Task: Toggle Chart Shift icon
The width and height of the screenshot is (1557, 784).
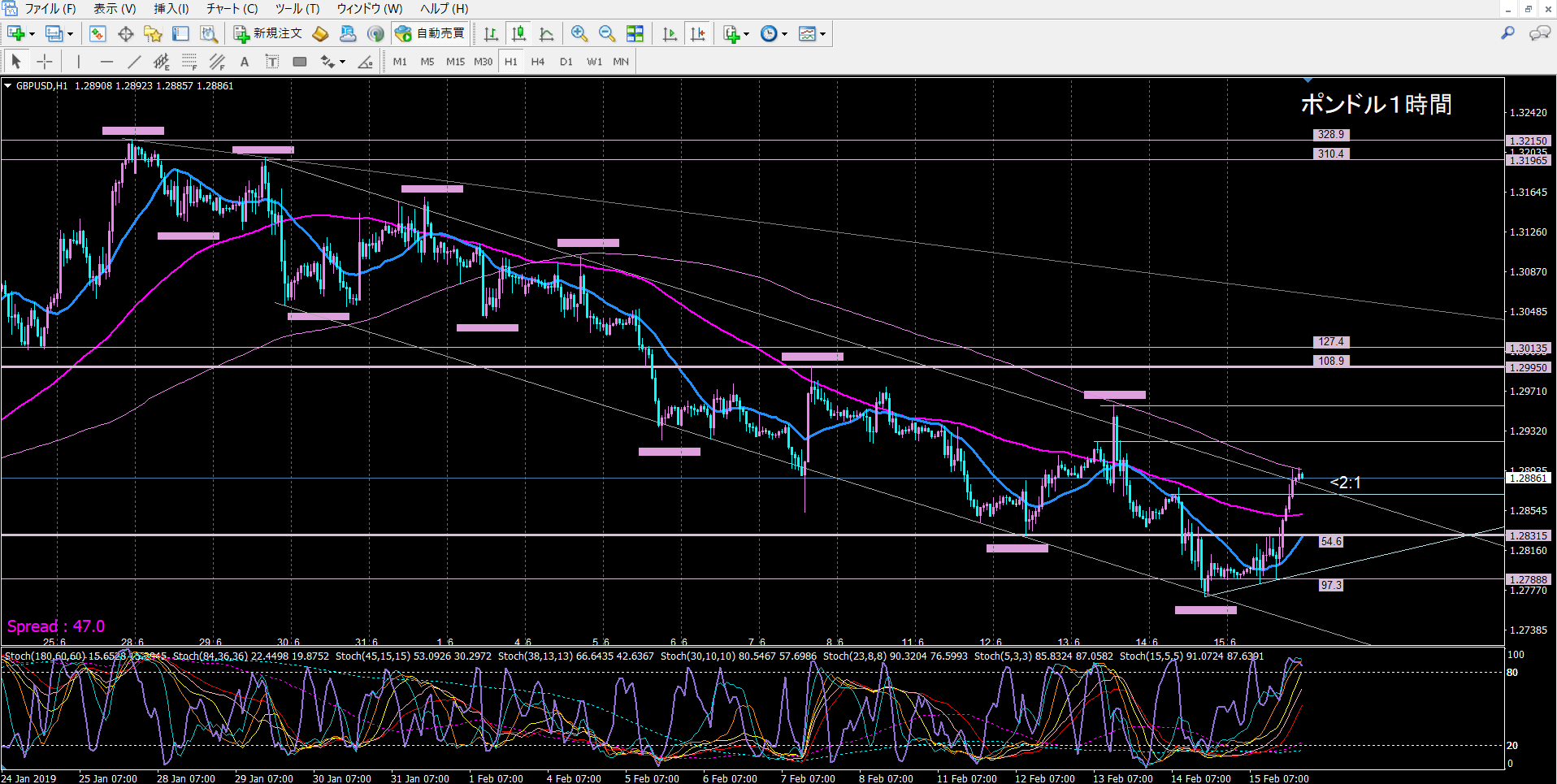Action: click(697, 33)
